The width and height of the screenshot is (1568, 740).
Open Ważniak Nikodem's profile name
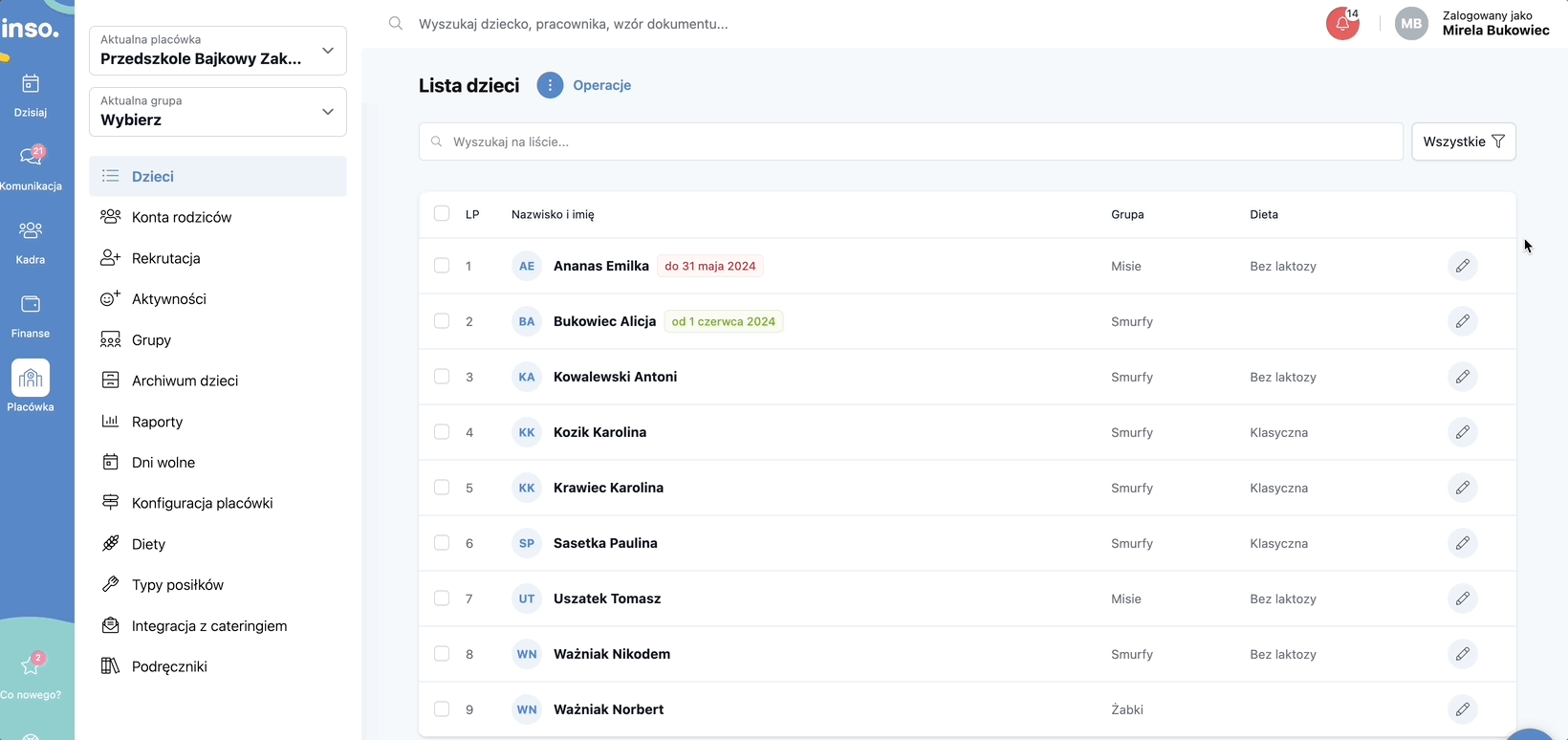612,654
